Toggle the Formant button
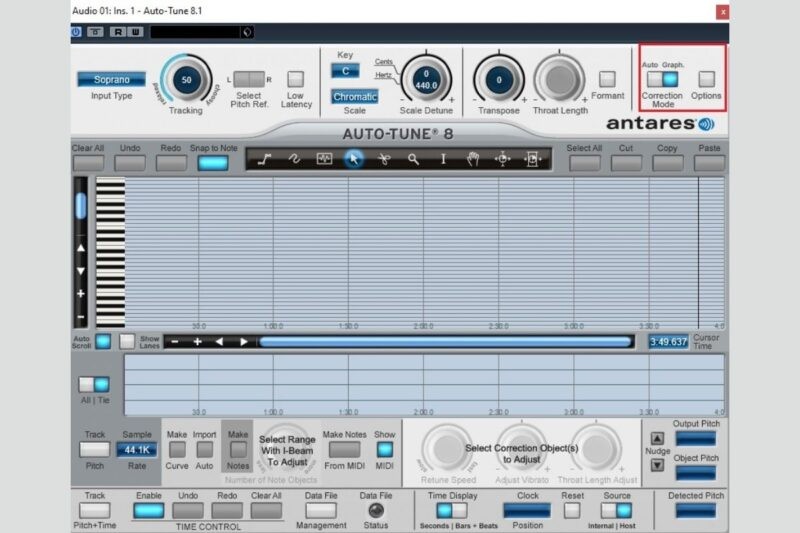 607,79
